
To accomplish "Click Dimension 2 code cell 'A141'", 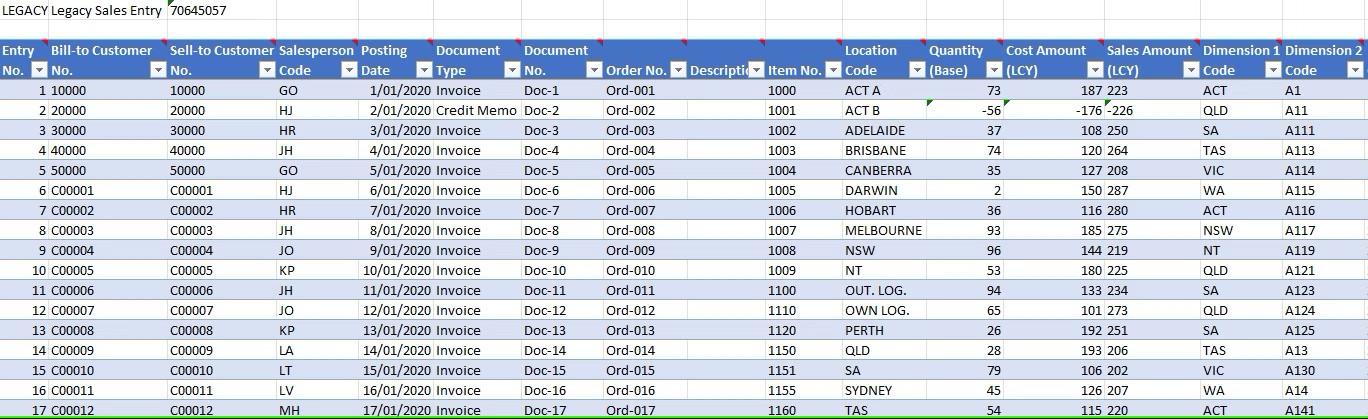I will tap(1324, 410).
